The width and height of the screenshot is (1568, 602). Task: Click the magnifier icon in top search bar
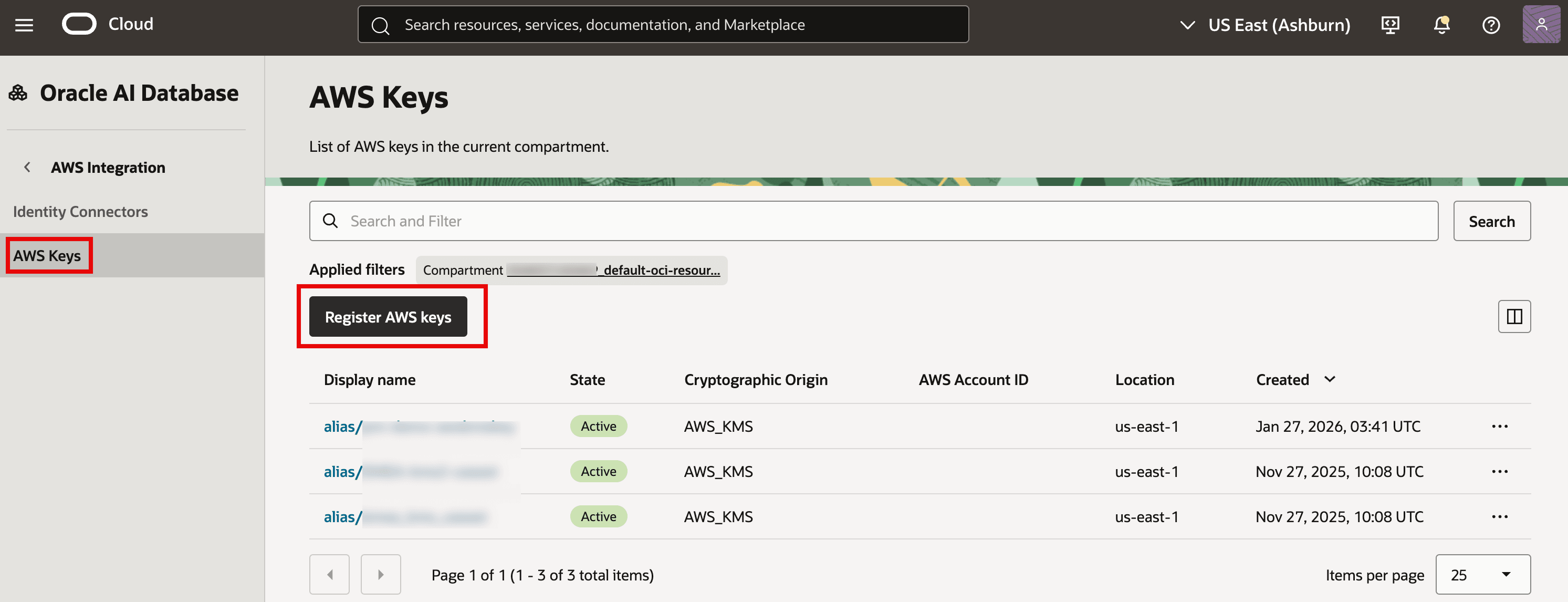point(380,25)
